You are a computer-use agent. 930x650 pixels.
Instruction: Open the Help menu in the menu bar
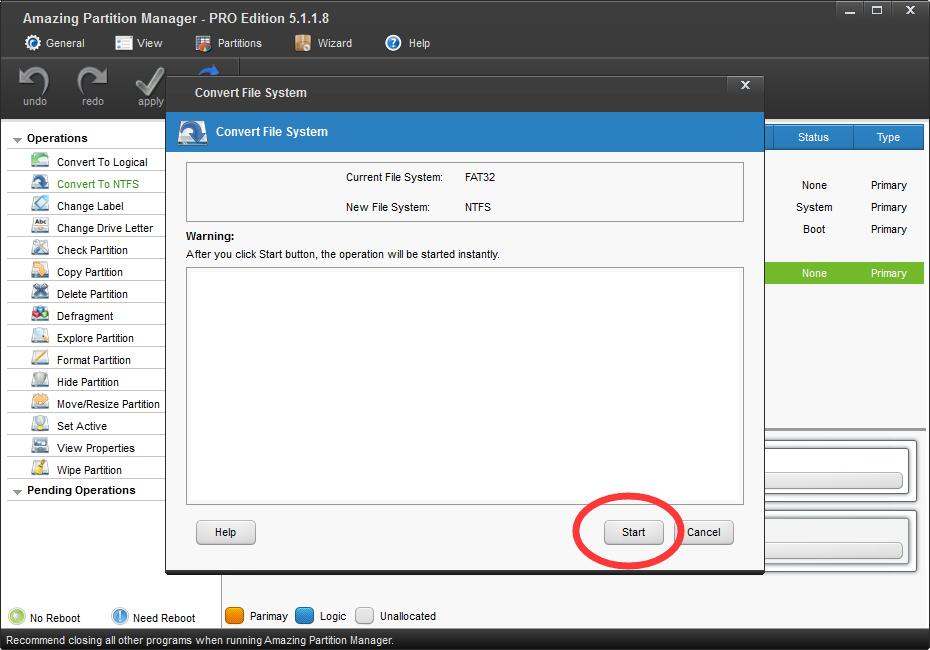tap(407, 43)
